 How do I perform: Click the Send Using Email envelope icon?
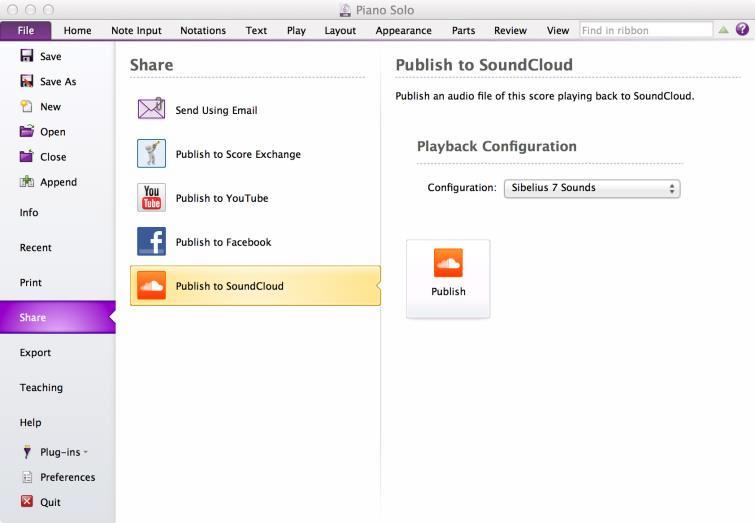(x=151, y=108)
